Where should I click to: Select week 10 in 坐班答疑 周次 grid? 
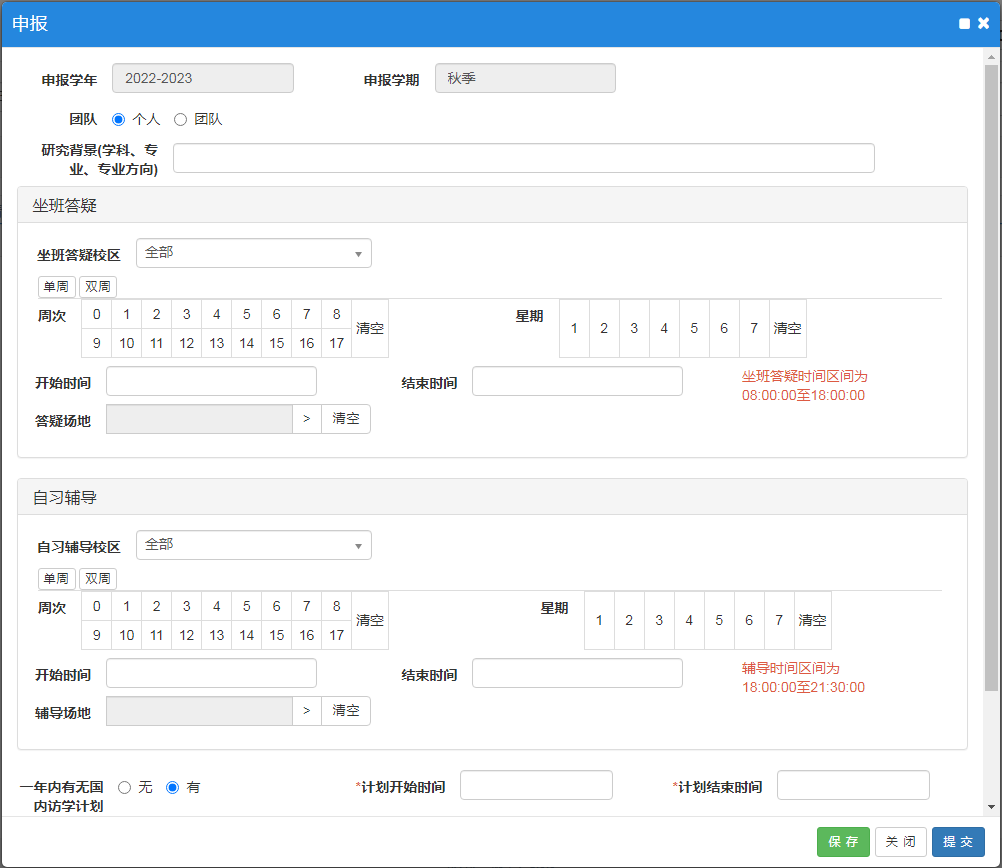[127, 343]
